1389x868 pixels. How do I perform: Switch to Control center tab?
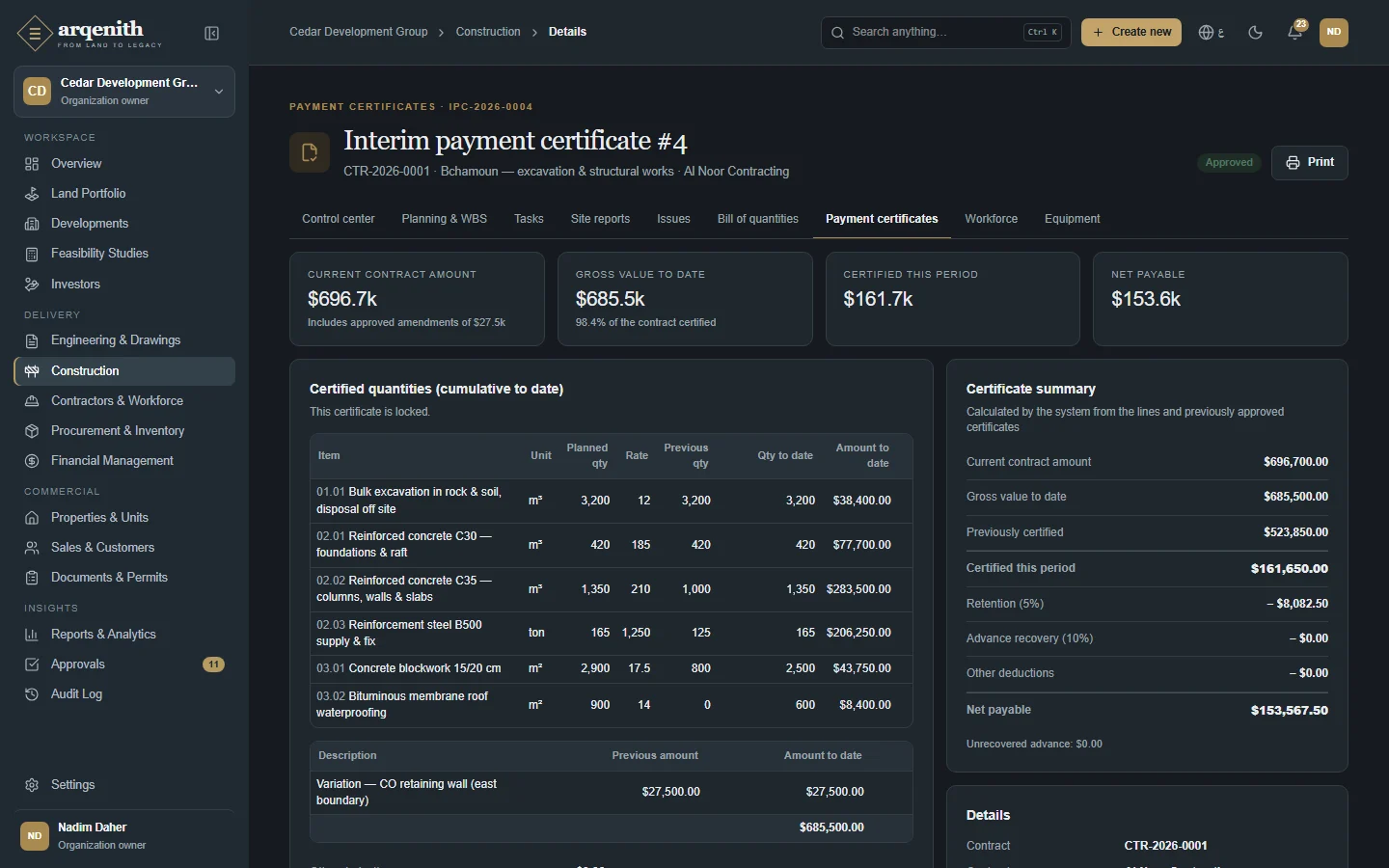coord(339,219)
